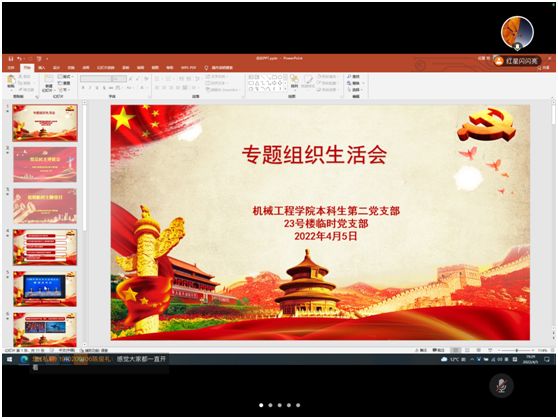Unmute the microphone button

click(x=501, y=386)
